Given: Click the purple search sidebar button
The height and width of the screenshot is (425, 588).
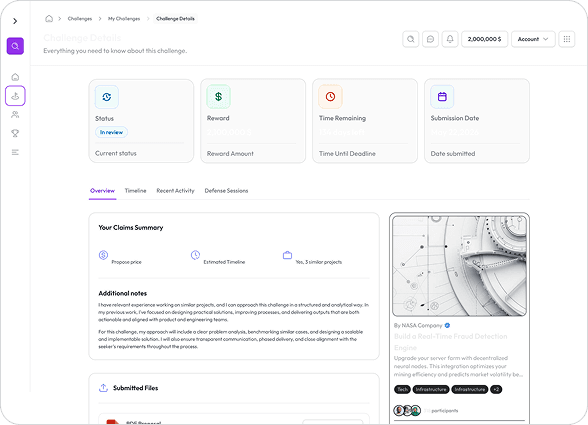Looking at the screenshot, I should [x=15, y=46].
